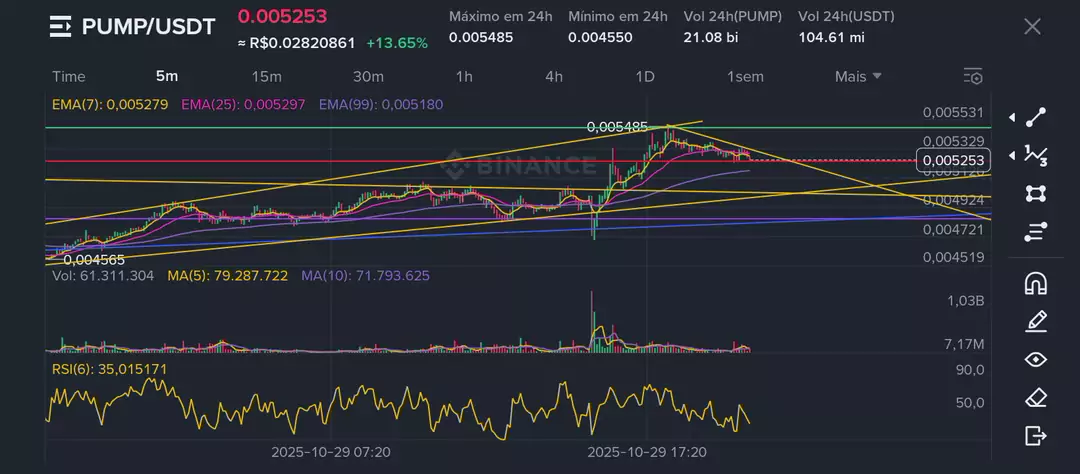This screenshot has width=1080, height=474.
Task: Click the Vol 24h(PUMP) 21.08 bi value
Action: point(711,37)
